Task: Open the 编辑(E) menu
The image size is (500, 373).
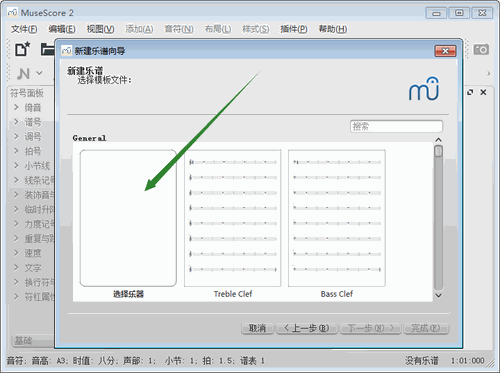Action: [x=62, y=29]
